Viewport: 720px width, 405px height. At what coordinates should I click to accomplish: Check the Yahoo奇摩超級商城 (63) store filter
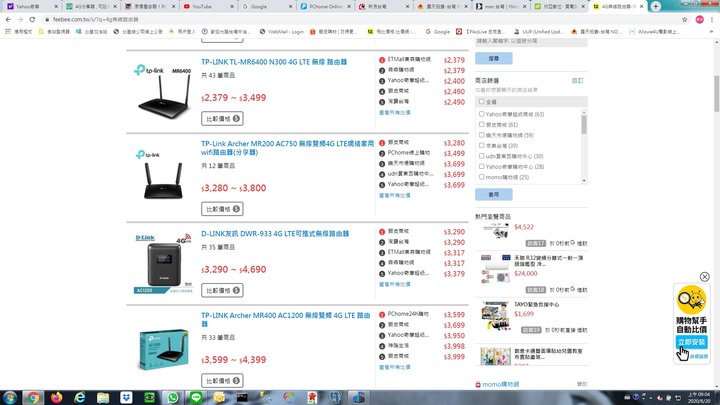(481, 114)
